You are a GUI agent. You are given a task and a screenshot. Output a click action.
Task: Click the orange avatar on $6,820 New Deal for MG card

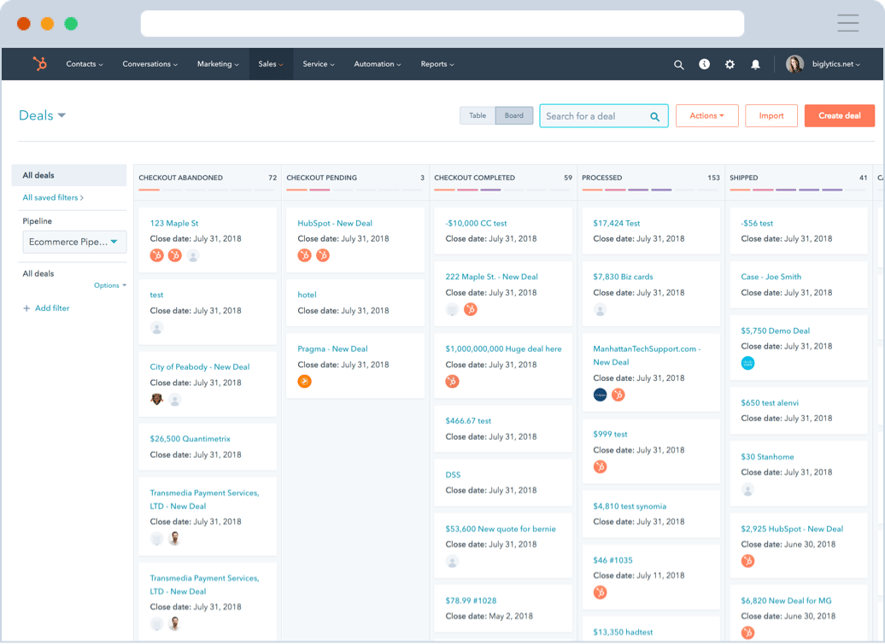coord(748,633)
